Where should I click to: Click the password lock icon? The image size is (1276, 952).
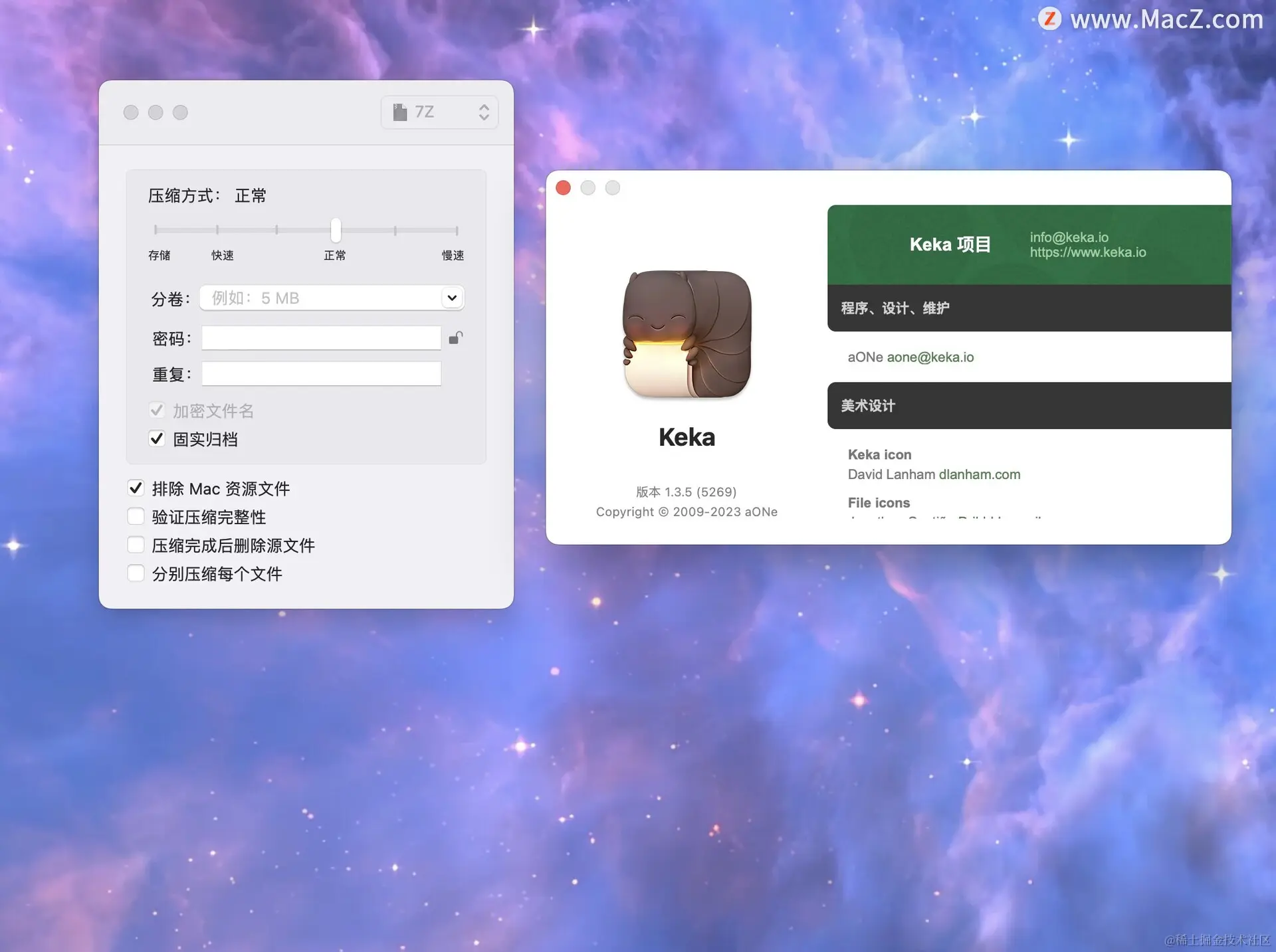[x=455, y=338]
